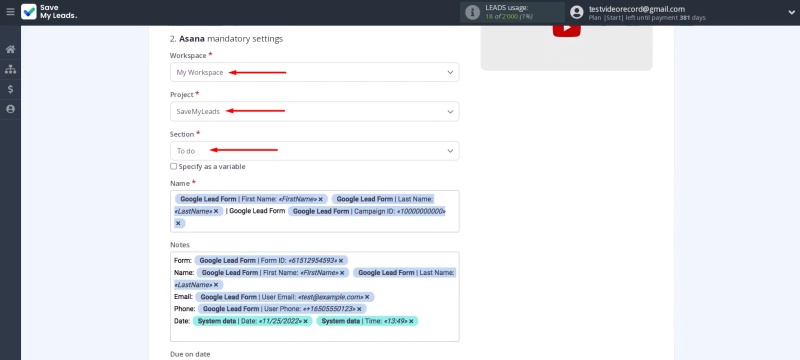Open the hamburger menu icon

[x=10, y=12]
